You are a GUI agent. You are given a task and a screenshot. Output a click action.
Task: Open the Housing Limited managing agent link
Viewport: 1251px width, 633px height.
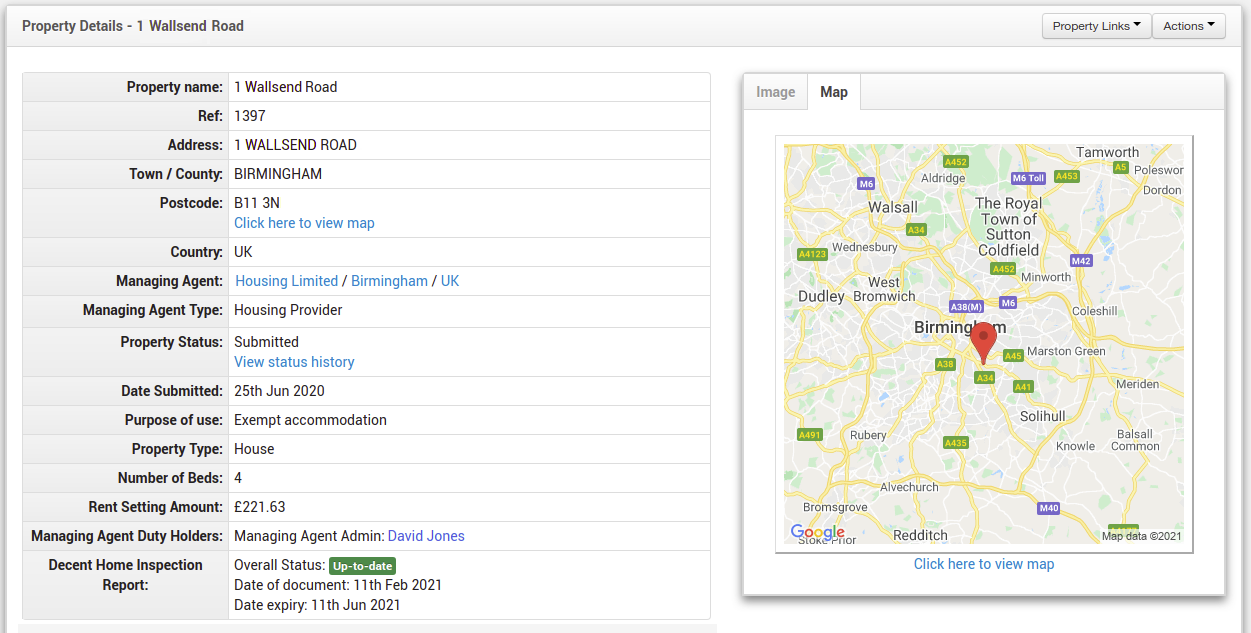click(x=287, y=281)
